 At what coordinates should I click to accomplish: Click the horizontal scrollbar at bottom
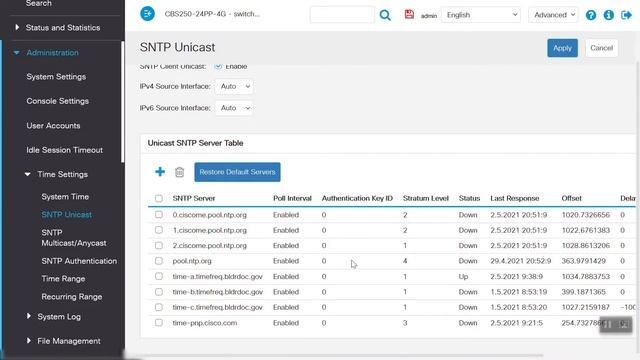tap(335, 356)
